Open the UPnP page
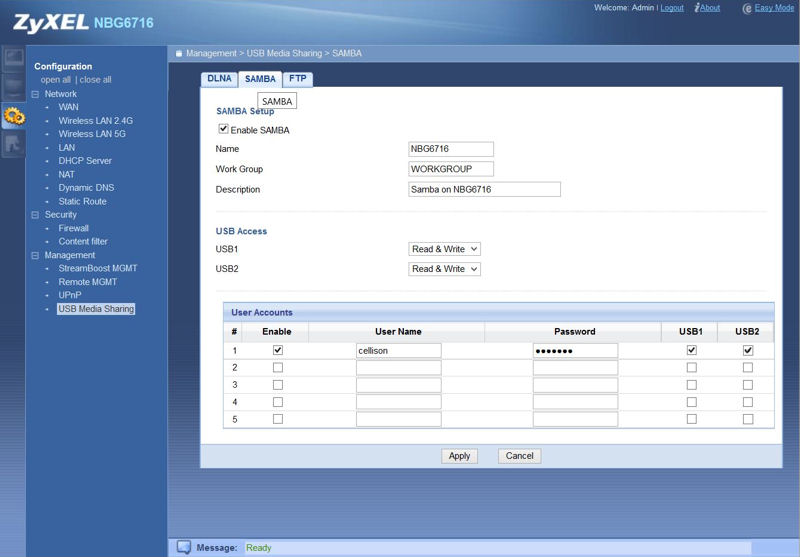The image size is (800, 557). [x=69, y=295]
